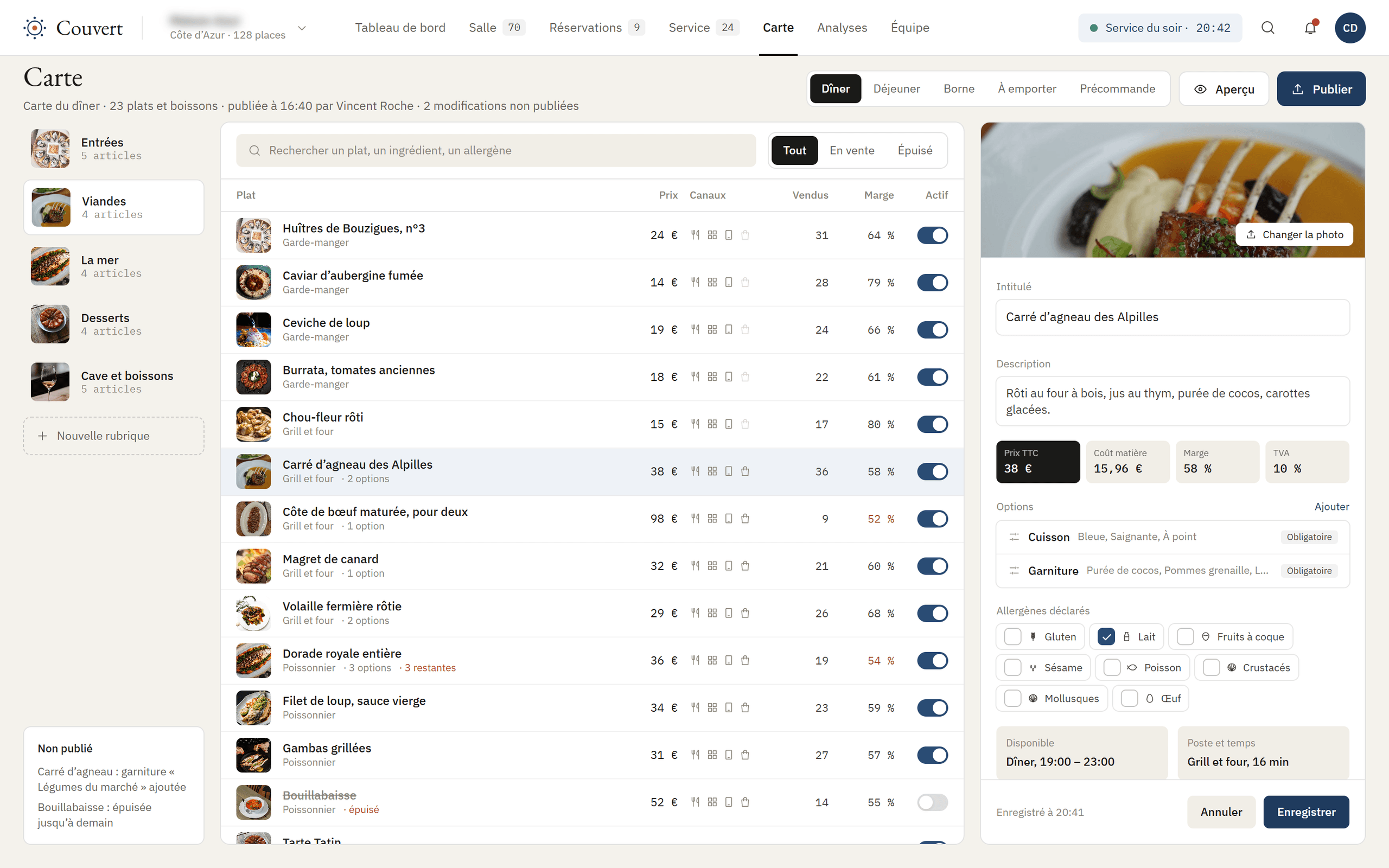1389x868 pixels.
Task: Click the Publier button
Action: tap(1321, 89)
